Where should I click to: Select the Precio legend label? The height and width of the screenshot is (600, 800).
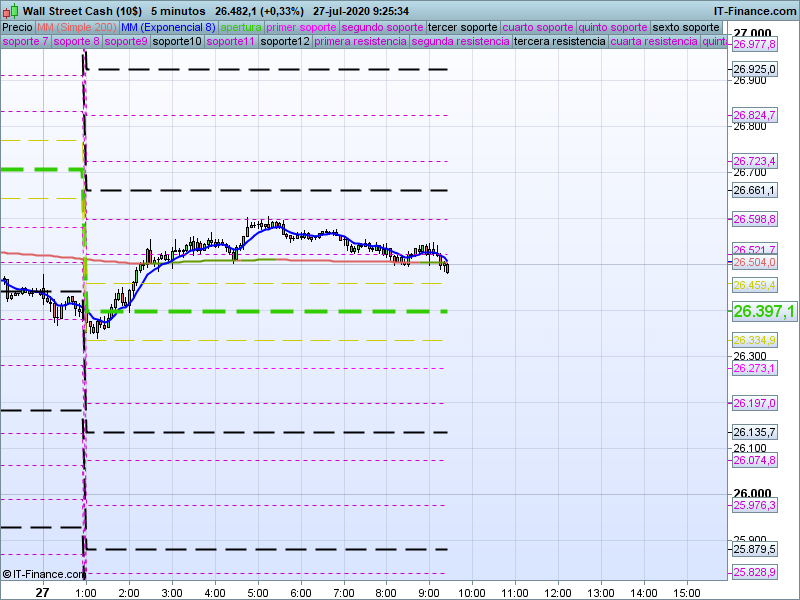point(17,27)
